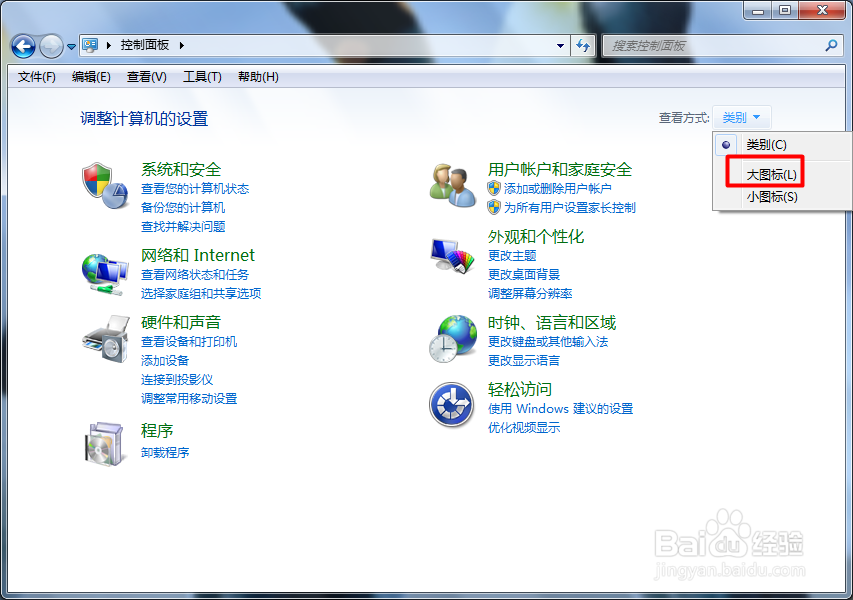Open 时钟、语言和区域 category
This screenshot has height=600, width=853.
click(x=552, y=323)
